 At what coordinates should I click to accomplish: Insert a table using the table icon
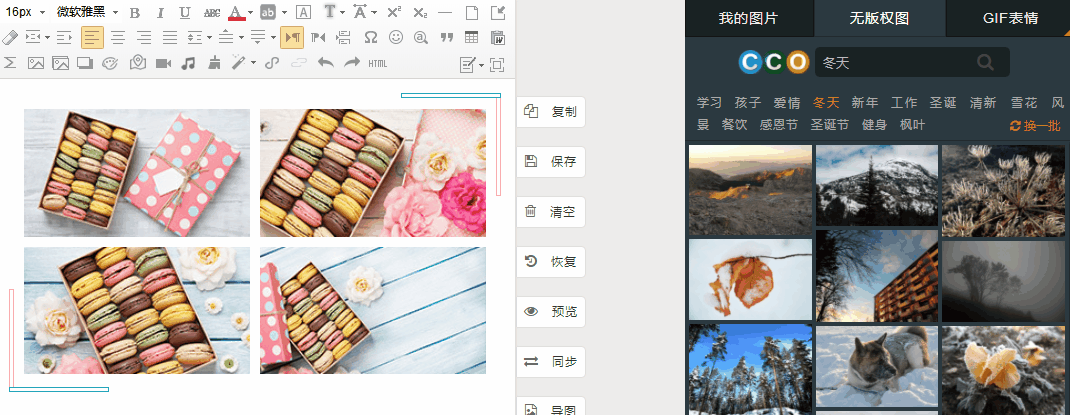[472, 38]
